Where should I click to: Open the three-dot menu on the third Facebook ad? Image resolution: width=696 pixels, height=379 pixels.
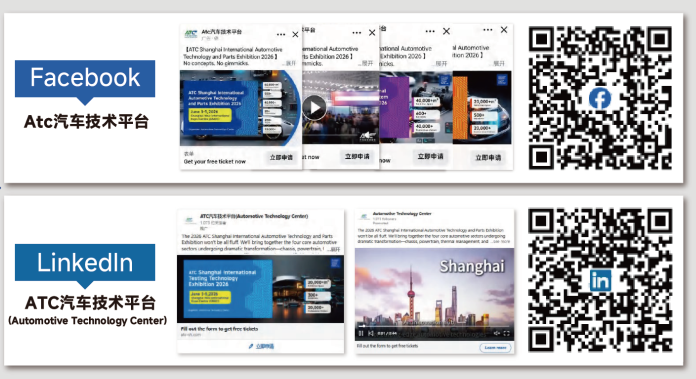pyautogui.click(x=430, y=32)
